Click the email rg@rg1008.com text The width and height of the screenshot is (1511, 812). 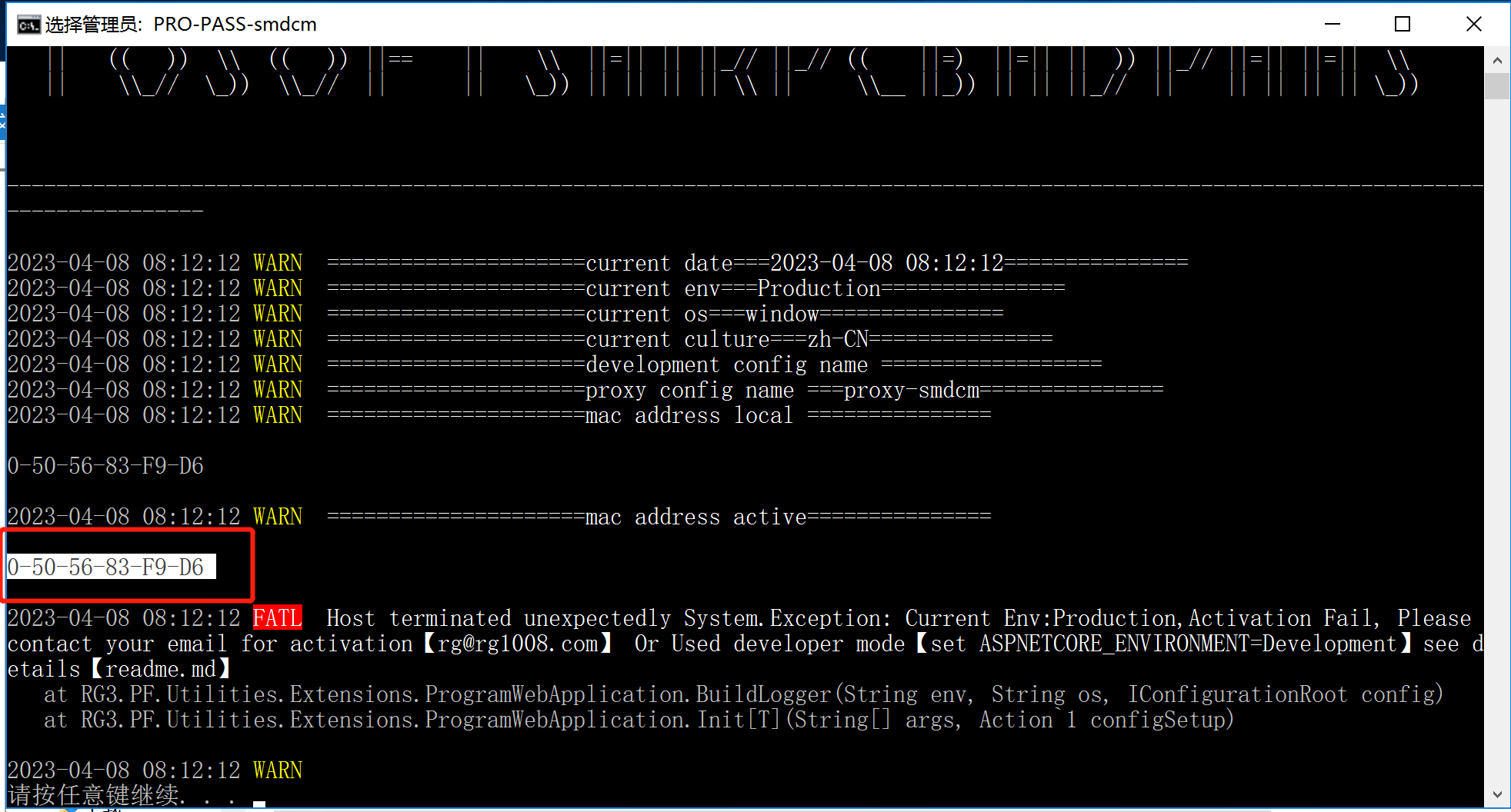pos(518,644)
